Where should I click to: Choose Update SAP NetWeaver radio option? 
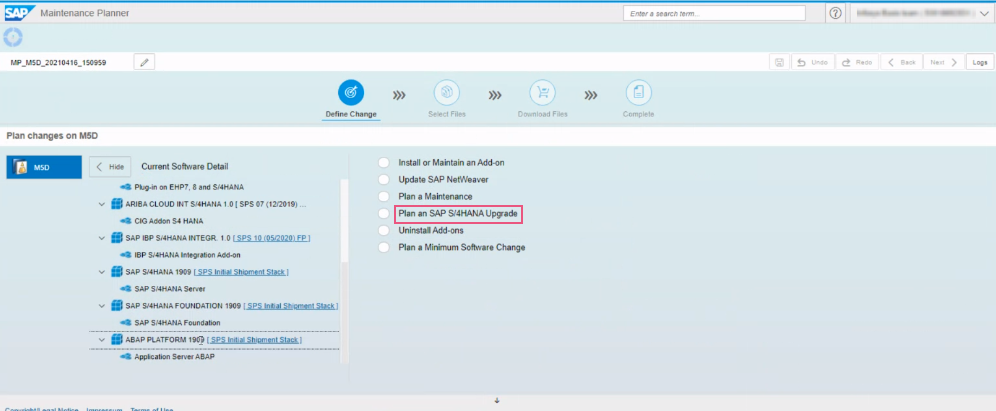click(384, 180)
